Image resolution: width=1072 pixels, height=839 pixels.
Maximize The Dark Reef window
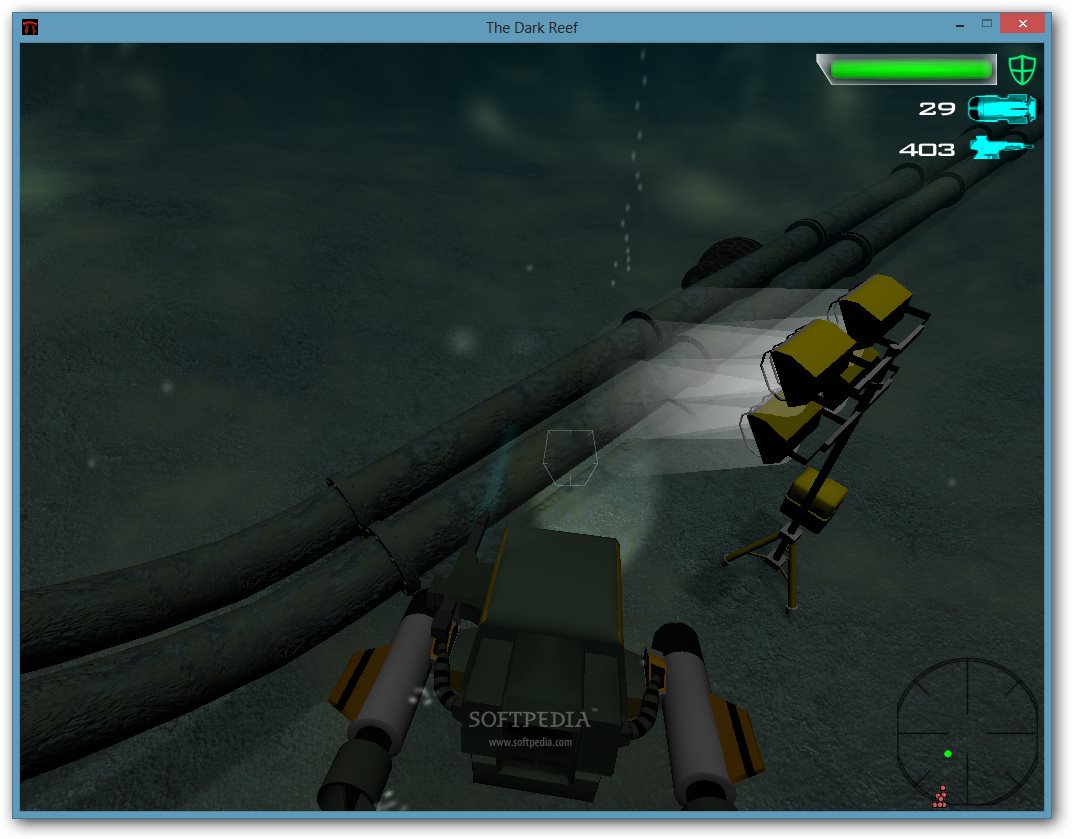[x=987, y=24]
